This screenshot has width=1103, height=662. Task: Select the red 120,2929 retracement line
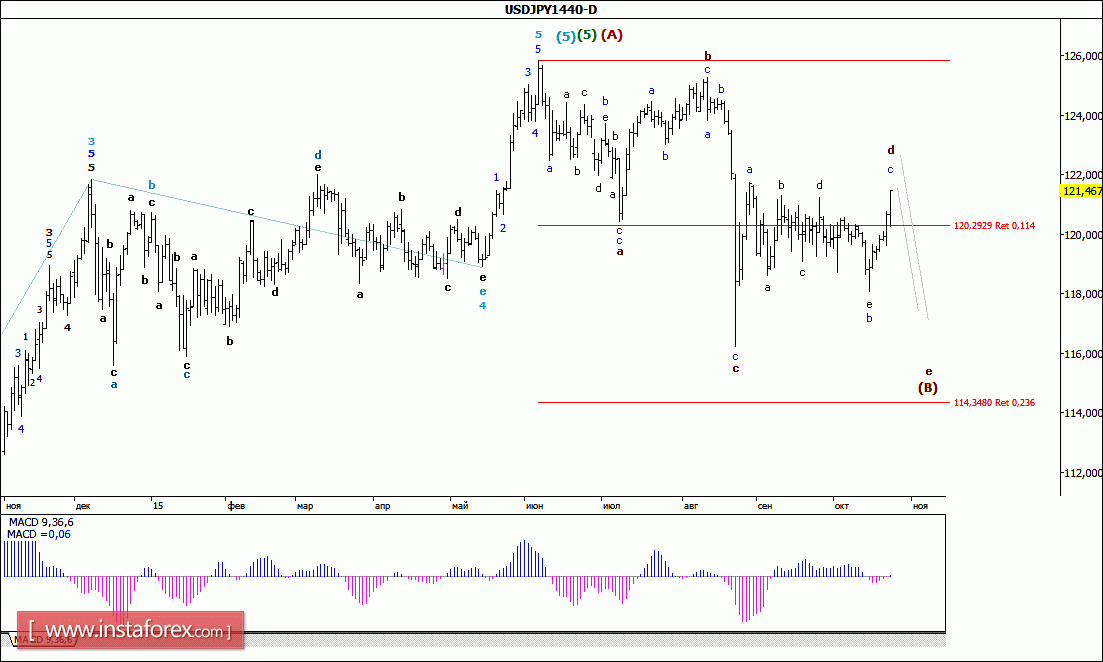tap(744, 226)
